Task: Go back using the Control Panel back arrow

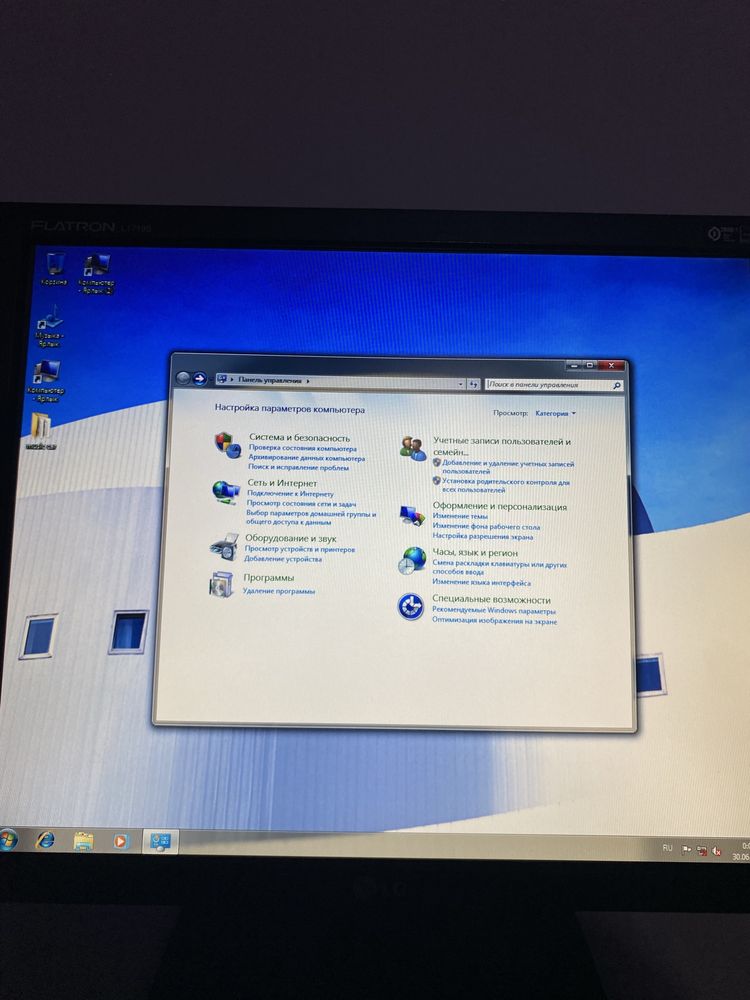Action: coord(182,378)
